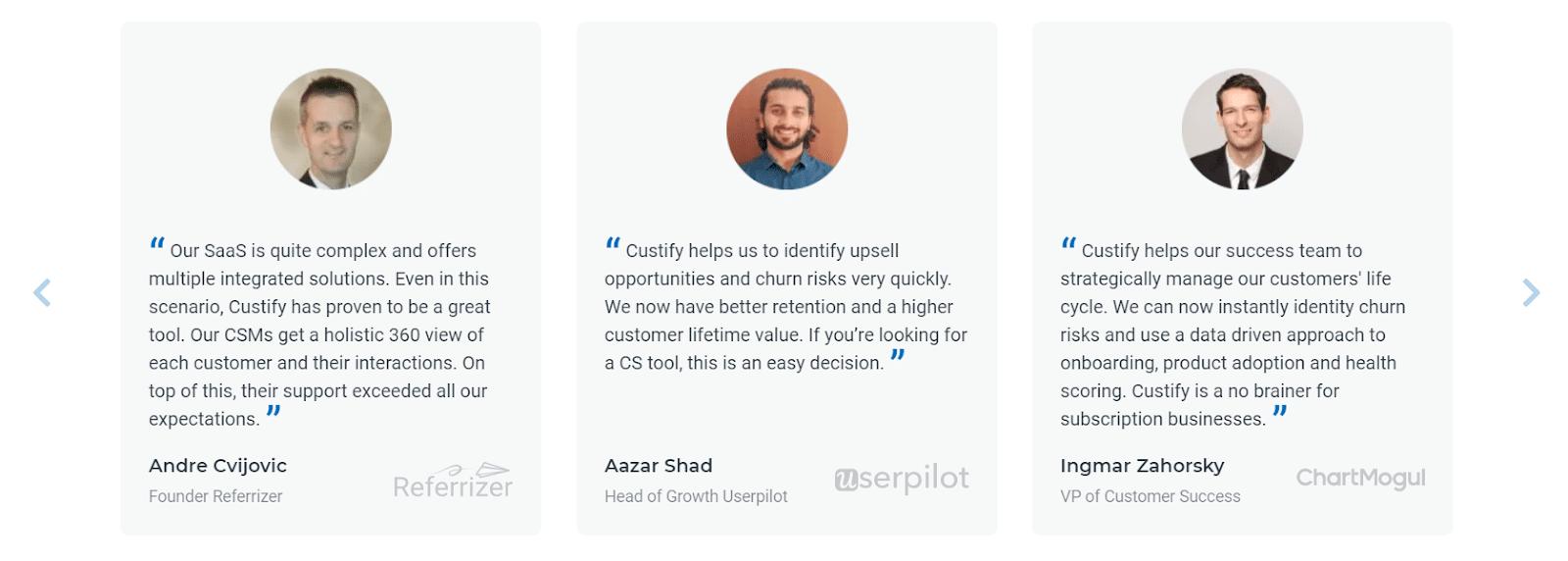The width and height of the screenshot is (1568, 561).
Task: Click Aazar Shad's profile photo
Action: click(787, 128)
